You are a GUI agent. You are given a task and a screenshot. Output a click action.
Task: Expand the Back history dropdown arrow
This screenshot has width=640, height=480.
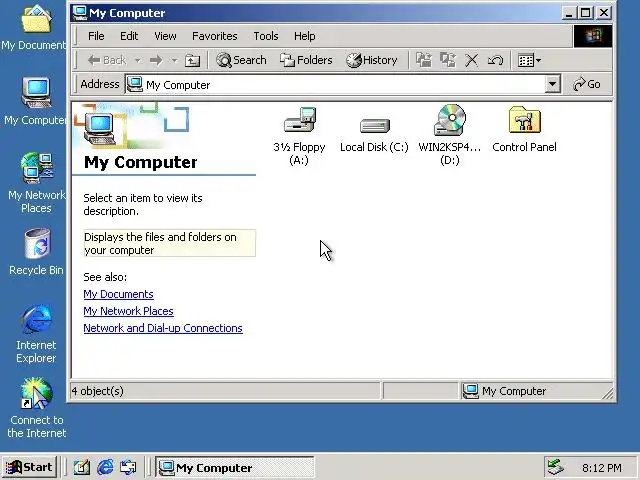(138, 60)
